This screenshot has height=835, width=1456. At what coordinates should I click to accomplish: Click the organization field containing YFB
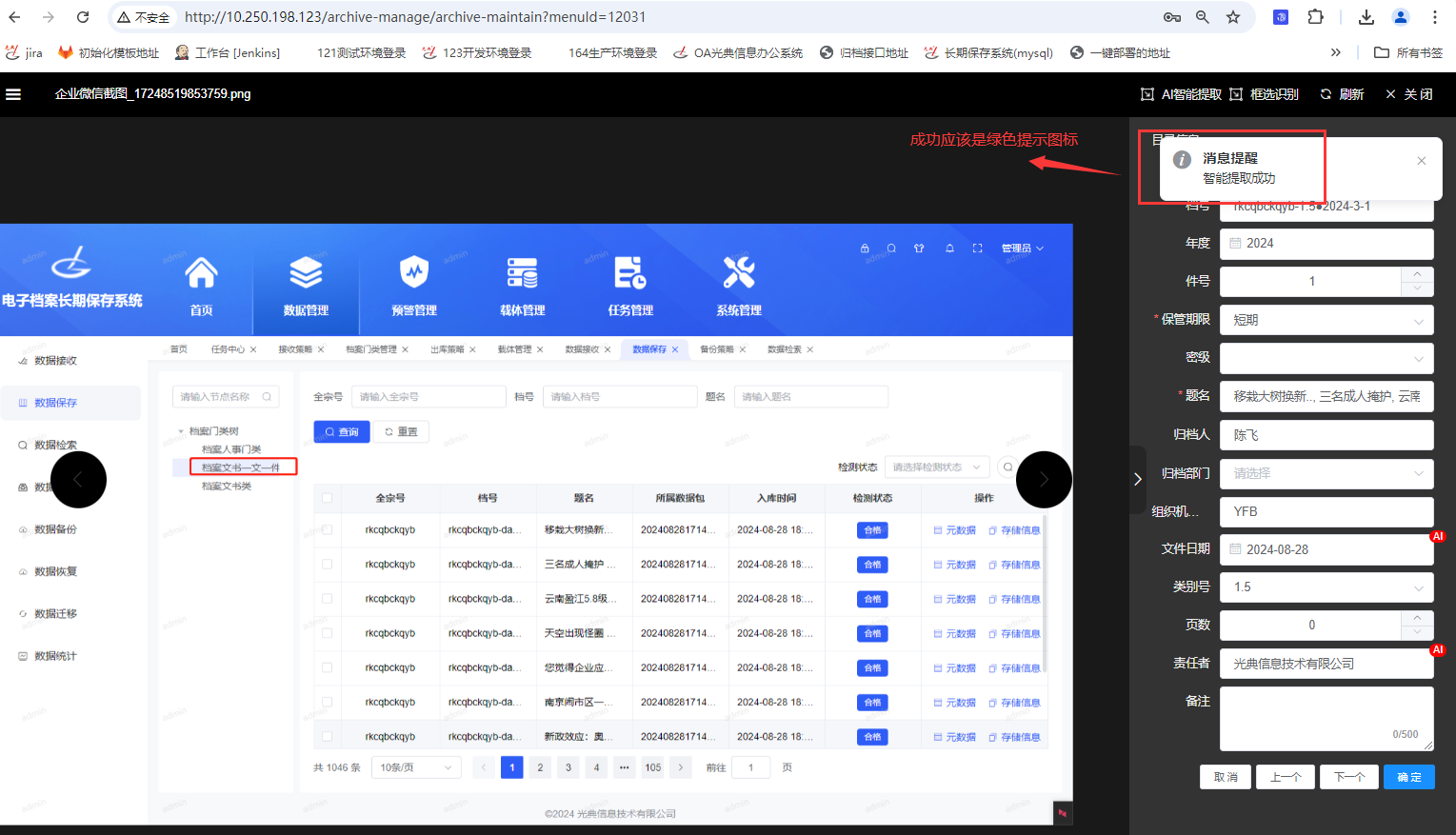pyautogui.click(x=1326, y=511)
